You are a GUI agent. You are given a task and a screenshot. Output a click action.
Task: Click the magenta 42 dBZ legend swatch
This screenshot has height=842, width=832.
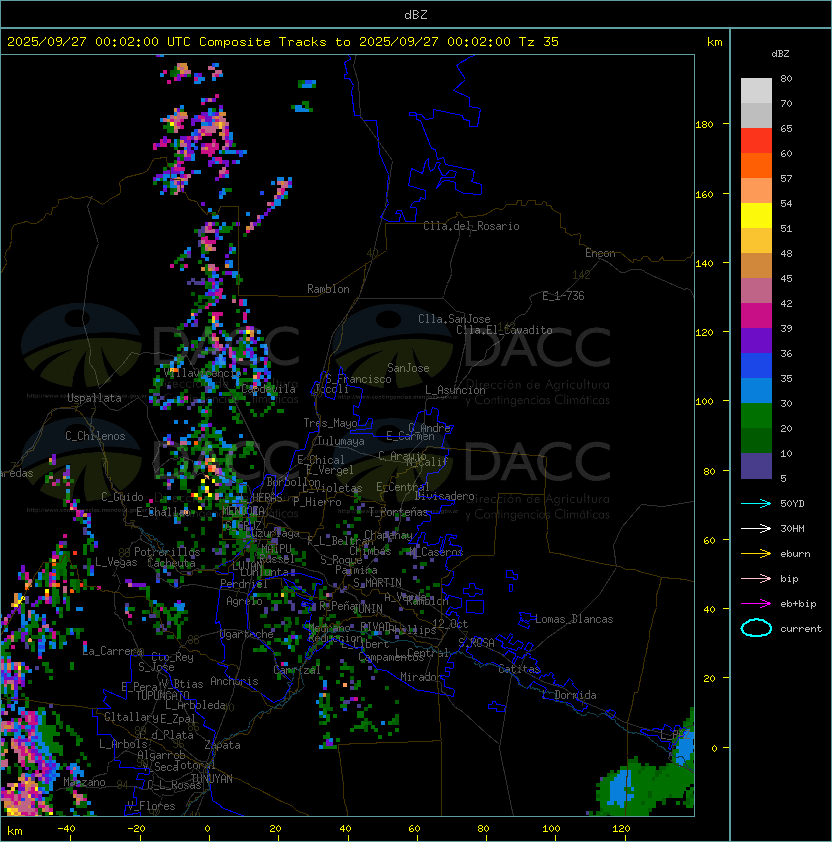tap(756, 316)
